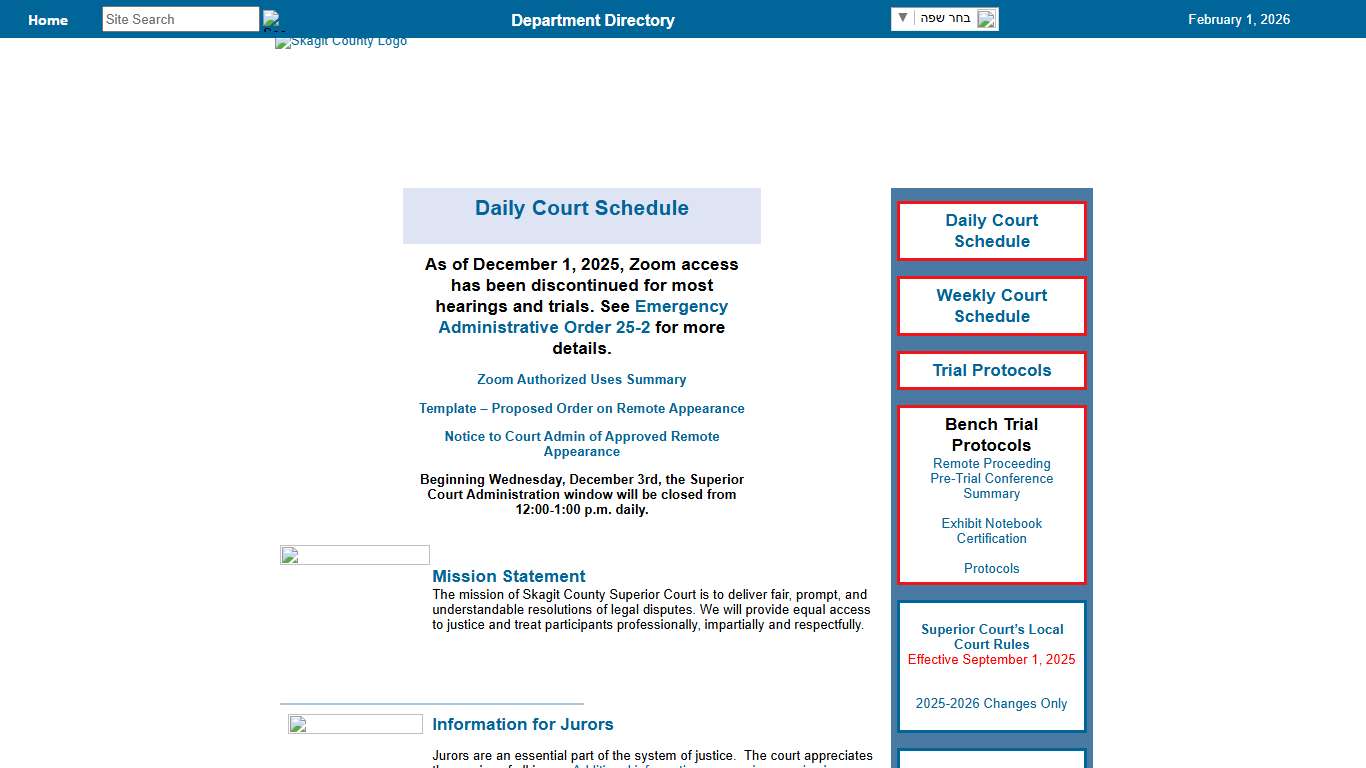Click the Skagit County Logo image
1366x768 pixels.
pyautogui.click(x=341, y=42)
